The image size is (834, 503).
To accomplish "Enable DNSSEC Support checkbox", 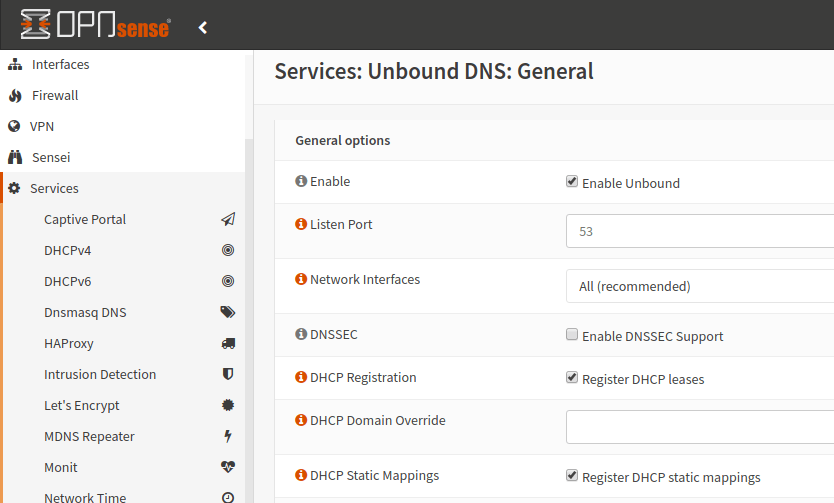I will point(572,335).
